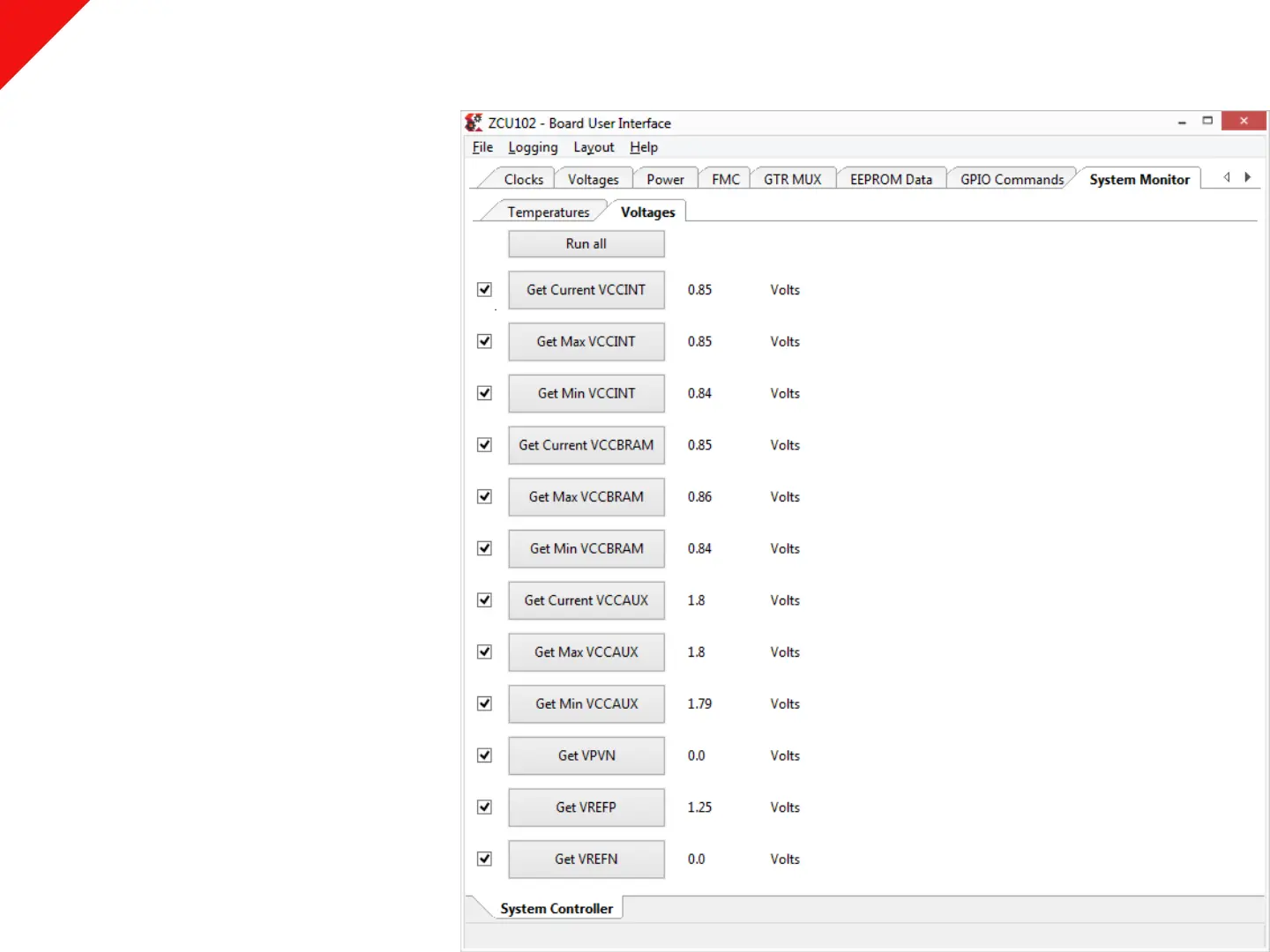Click the window title ZCU102 - Board User Interface
Image resolution: width=1270 pixels, height=952 pixels.
(579, 123)
